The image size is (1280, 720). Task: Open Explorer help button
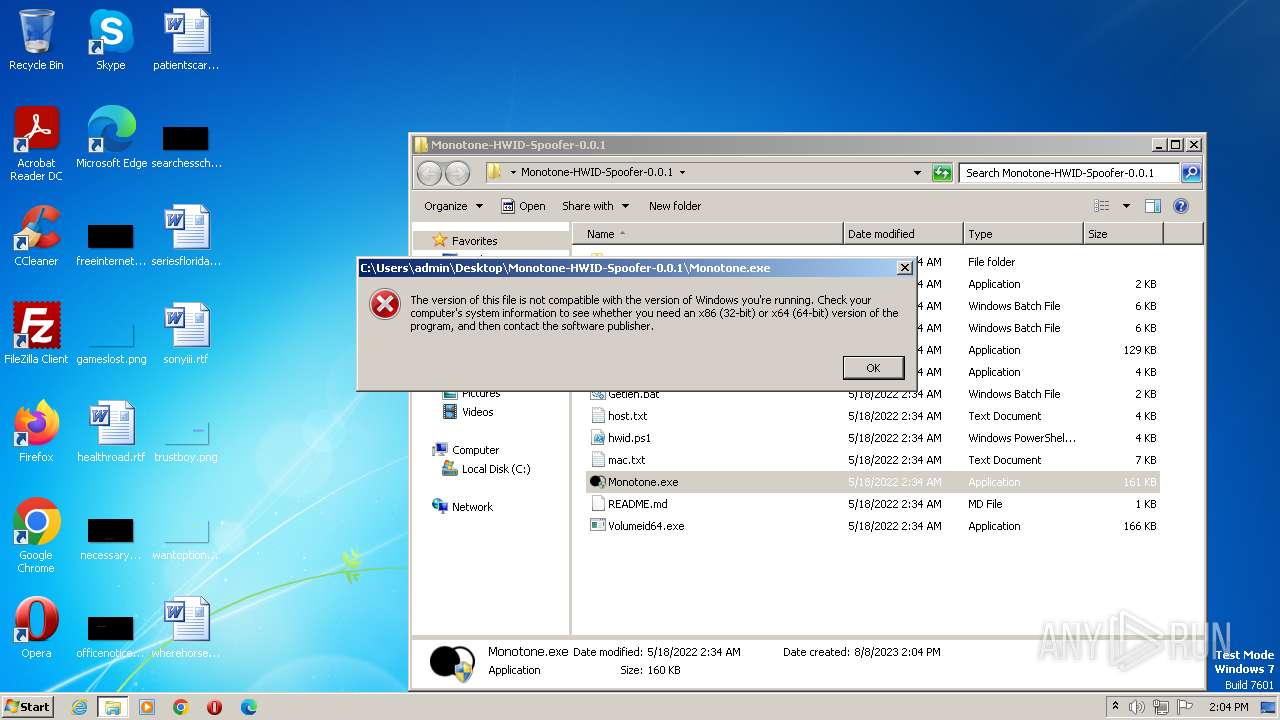[1180, 206]
